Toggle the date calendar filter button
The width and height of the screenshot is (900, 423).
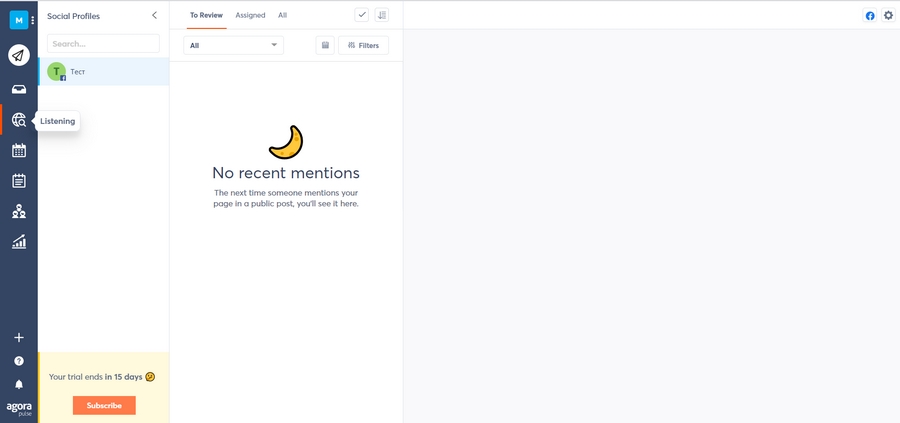(325, 45)
